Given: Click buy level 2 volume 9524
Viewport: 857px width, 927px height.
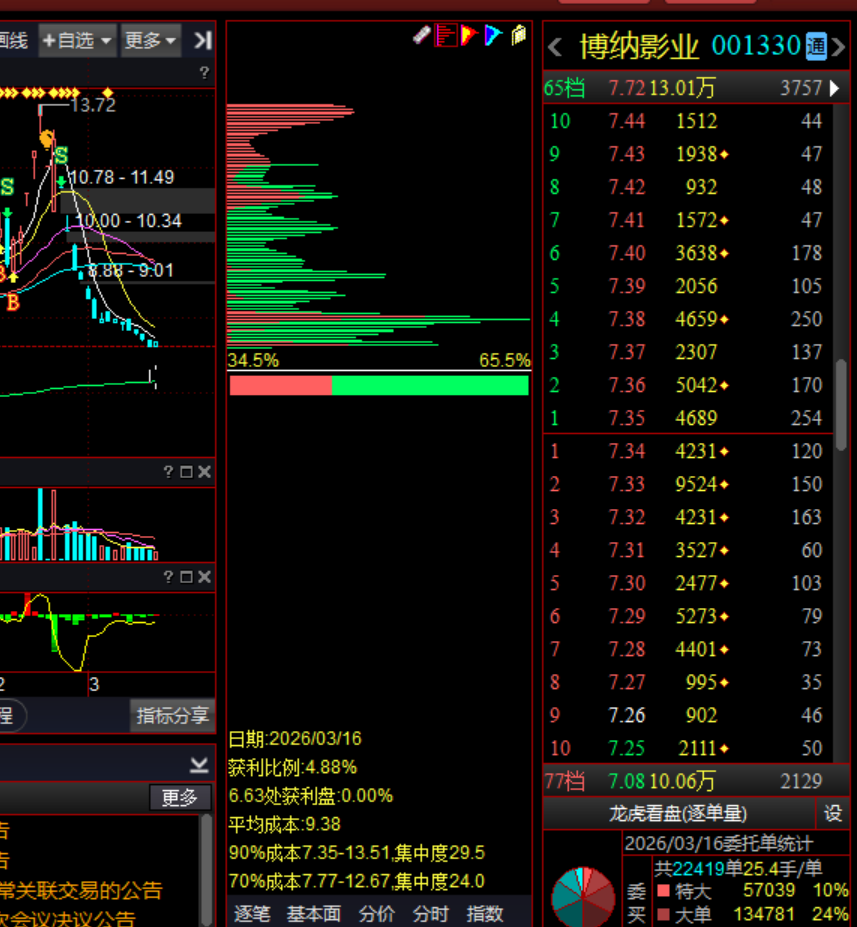Looking at the screenshot, I should point(696,484).
